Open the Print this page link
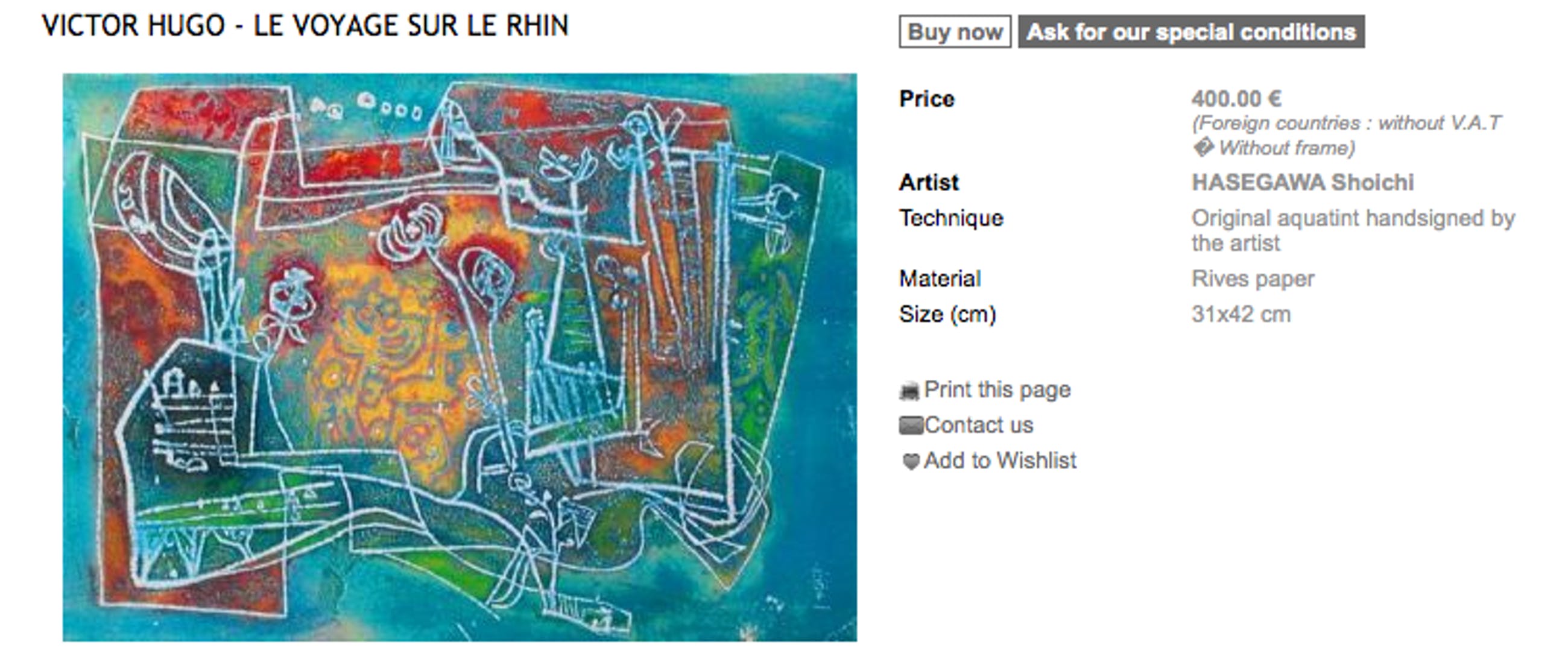 click(997, 389)
